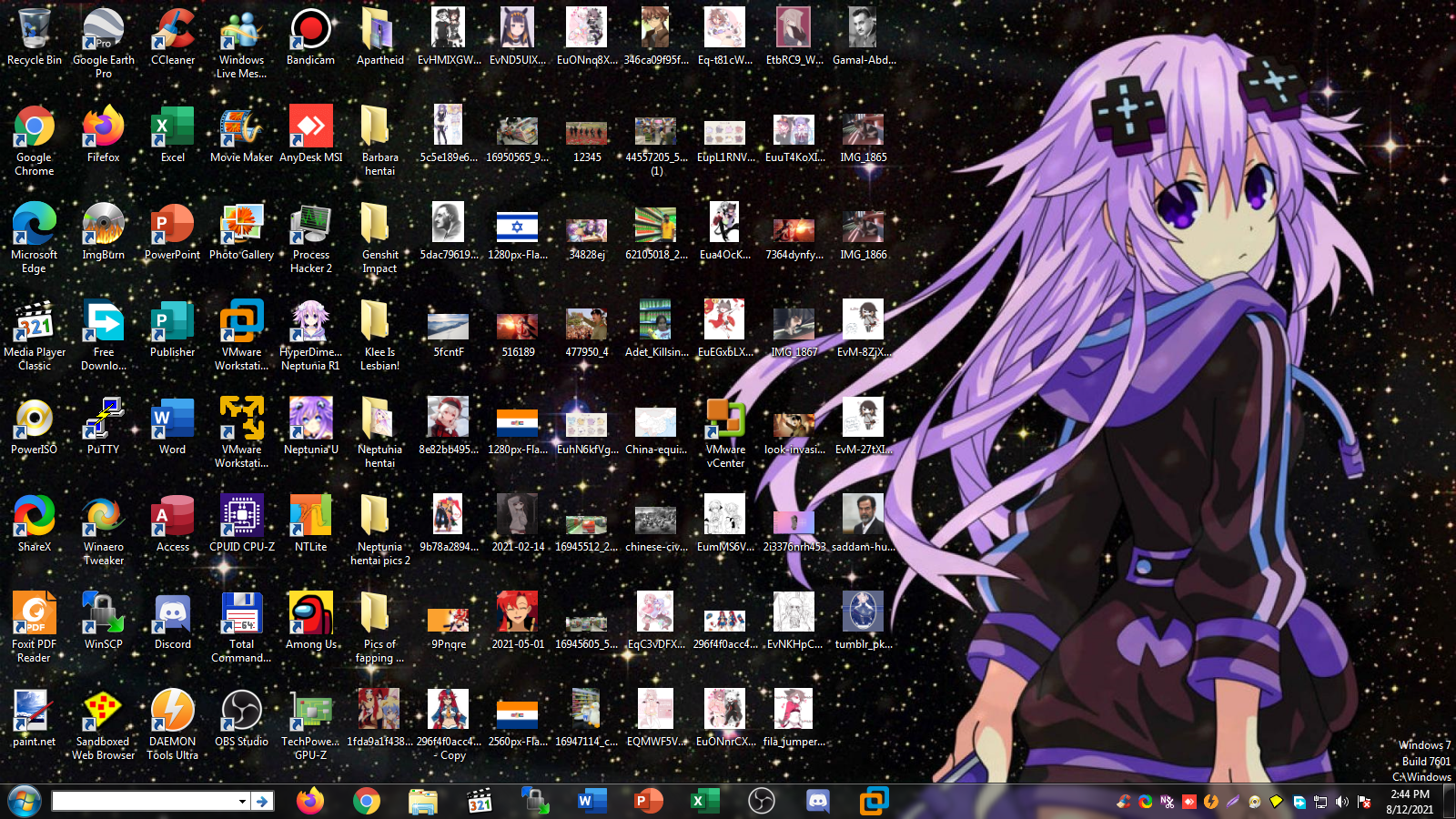This screenshot has height=819, width=1456.
Task: Open Discord from the taskbar
Action: tap(818, 801)
